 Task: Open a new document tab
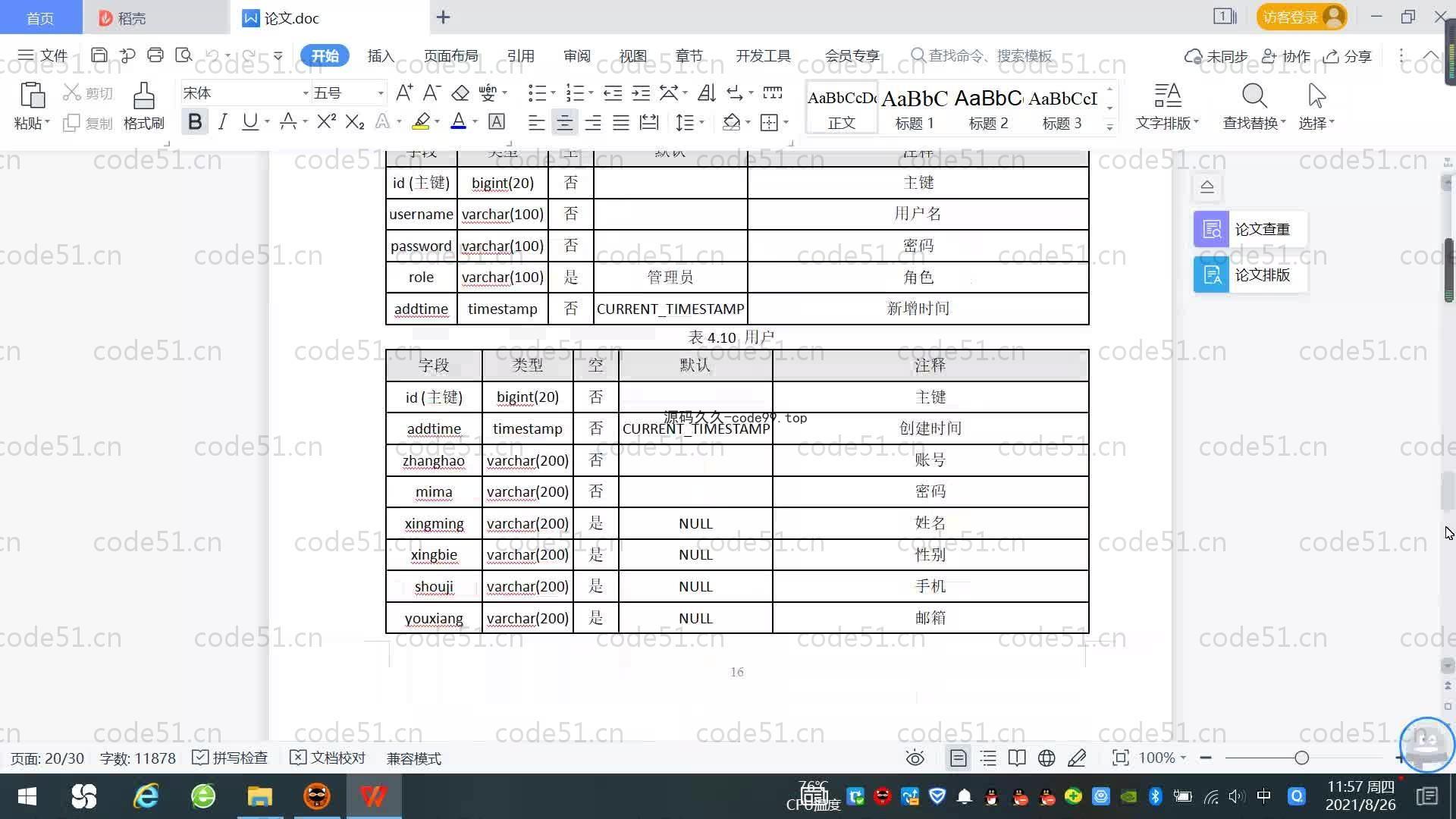pyautogui.click(x=444, y=17)
